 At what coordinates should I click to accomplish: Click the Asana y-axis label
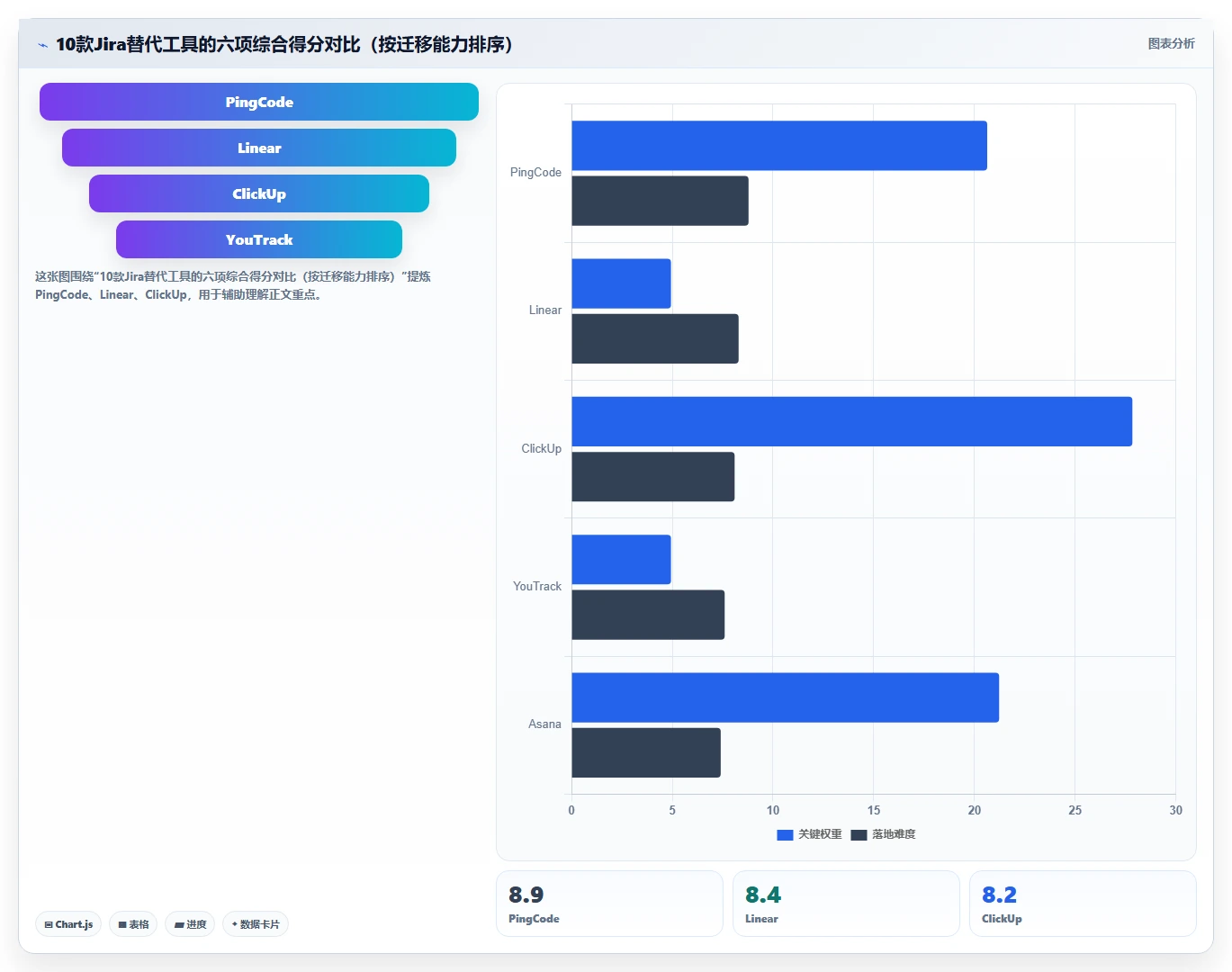544,724
